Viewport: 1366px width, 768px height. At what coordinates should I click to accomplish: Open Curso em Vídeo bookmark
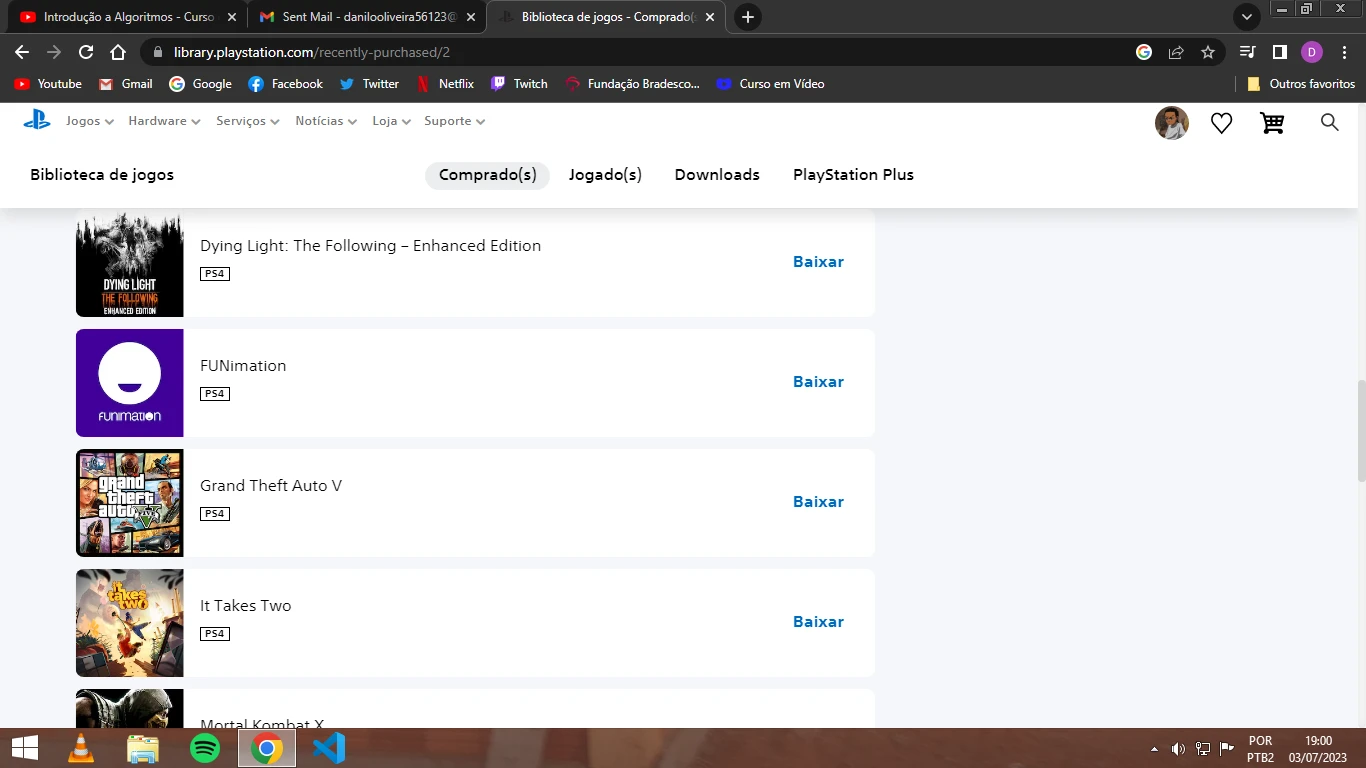[x=770, y=84]
